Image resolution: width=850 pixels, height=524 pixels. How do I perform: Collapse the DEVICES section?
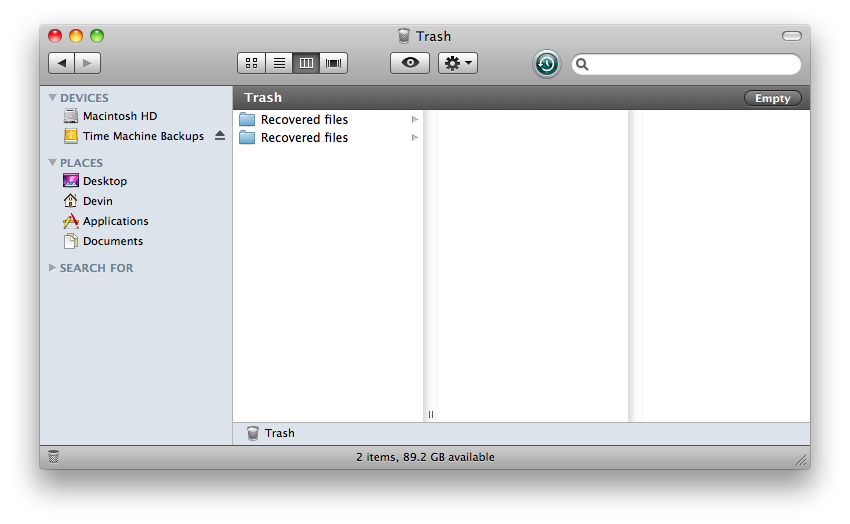point(53,98)
